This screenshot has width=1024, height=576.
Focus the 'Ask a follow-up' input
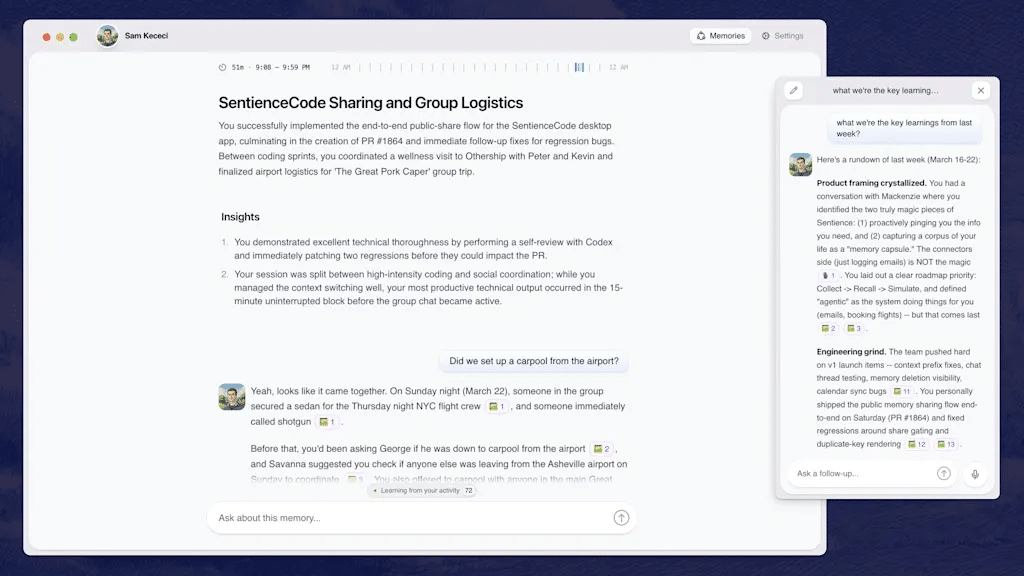[x=860, y=474]
